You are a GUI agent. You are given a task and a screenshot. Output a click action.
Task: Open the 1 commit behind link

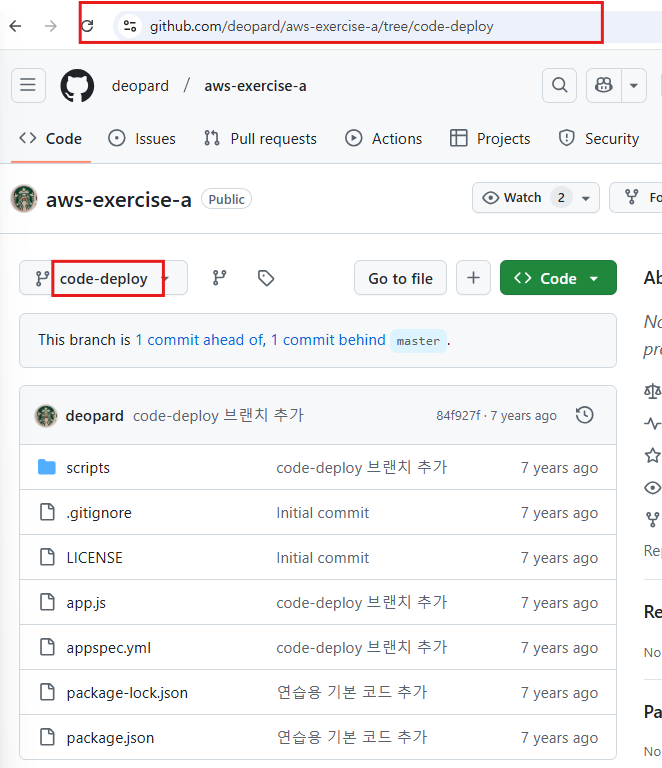click(328, 340)
